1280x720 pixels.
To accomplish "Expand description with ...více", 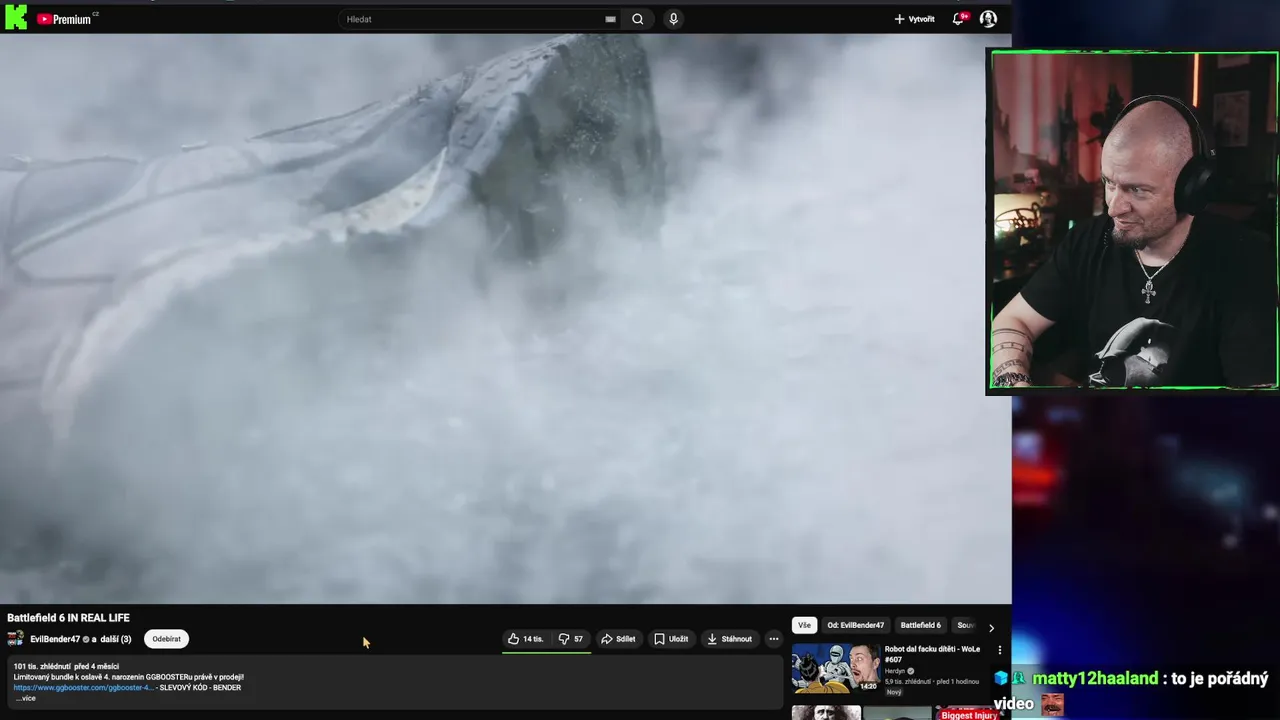I will tap(25, 698).
